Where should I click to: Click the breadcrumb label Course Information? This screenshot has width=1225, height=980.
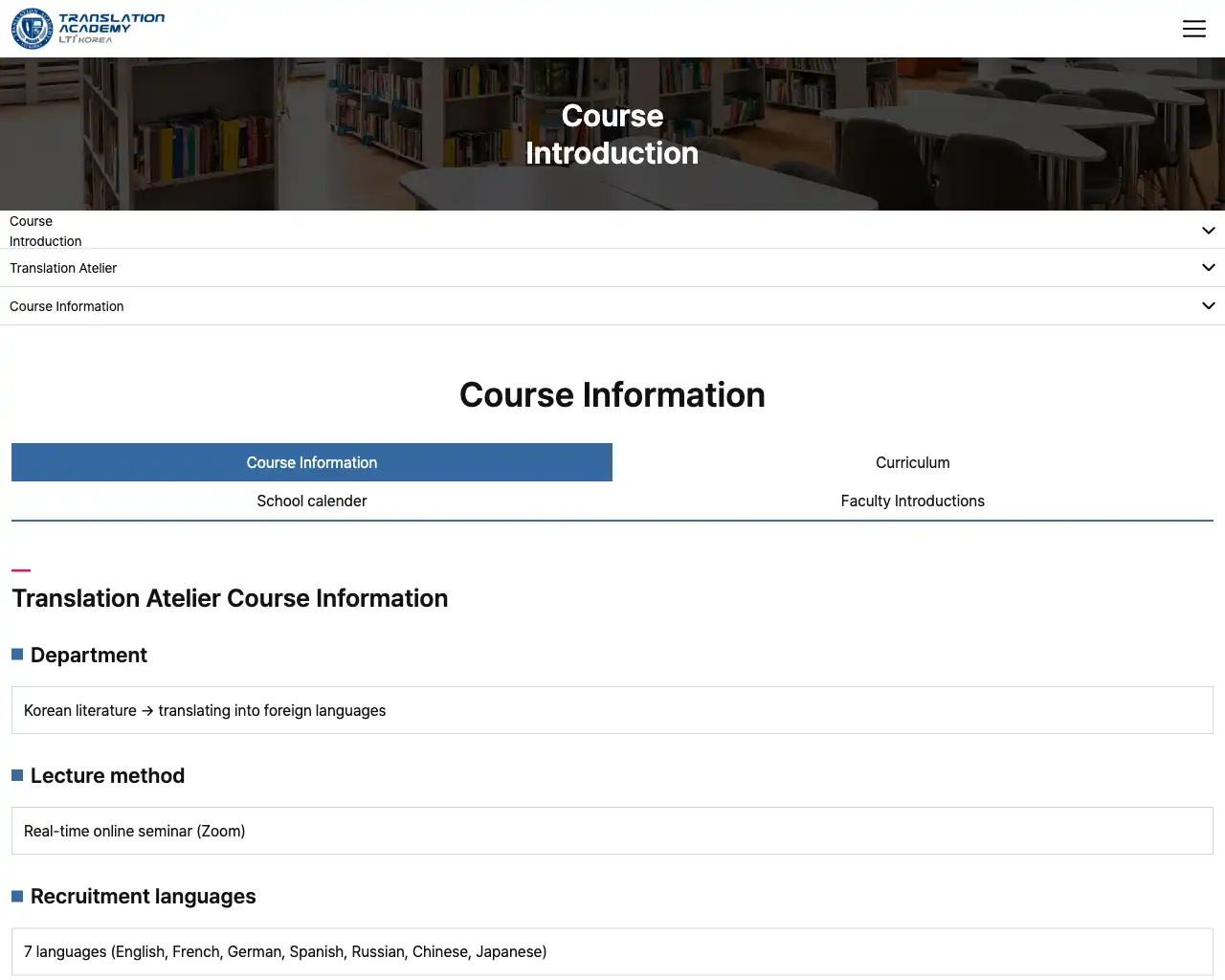pos(67,306)
